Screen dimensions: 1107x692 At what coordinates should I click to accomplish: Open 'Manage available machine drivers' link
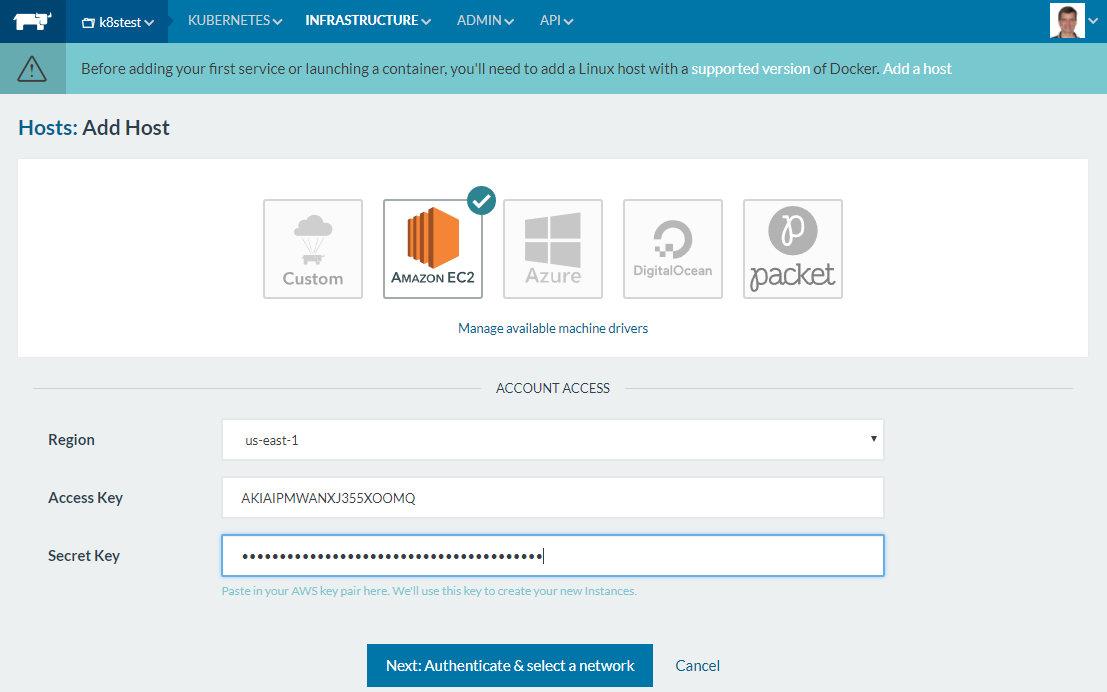click(553, 328)
